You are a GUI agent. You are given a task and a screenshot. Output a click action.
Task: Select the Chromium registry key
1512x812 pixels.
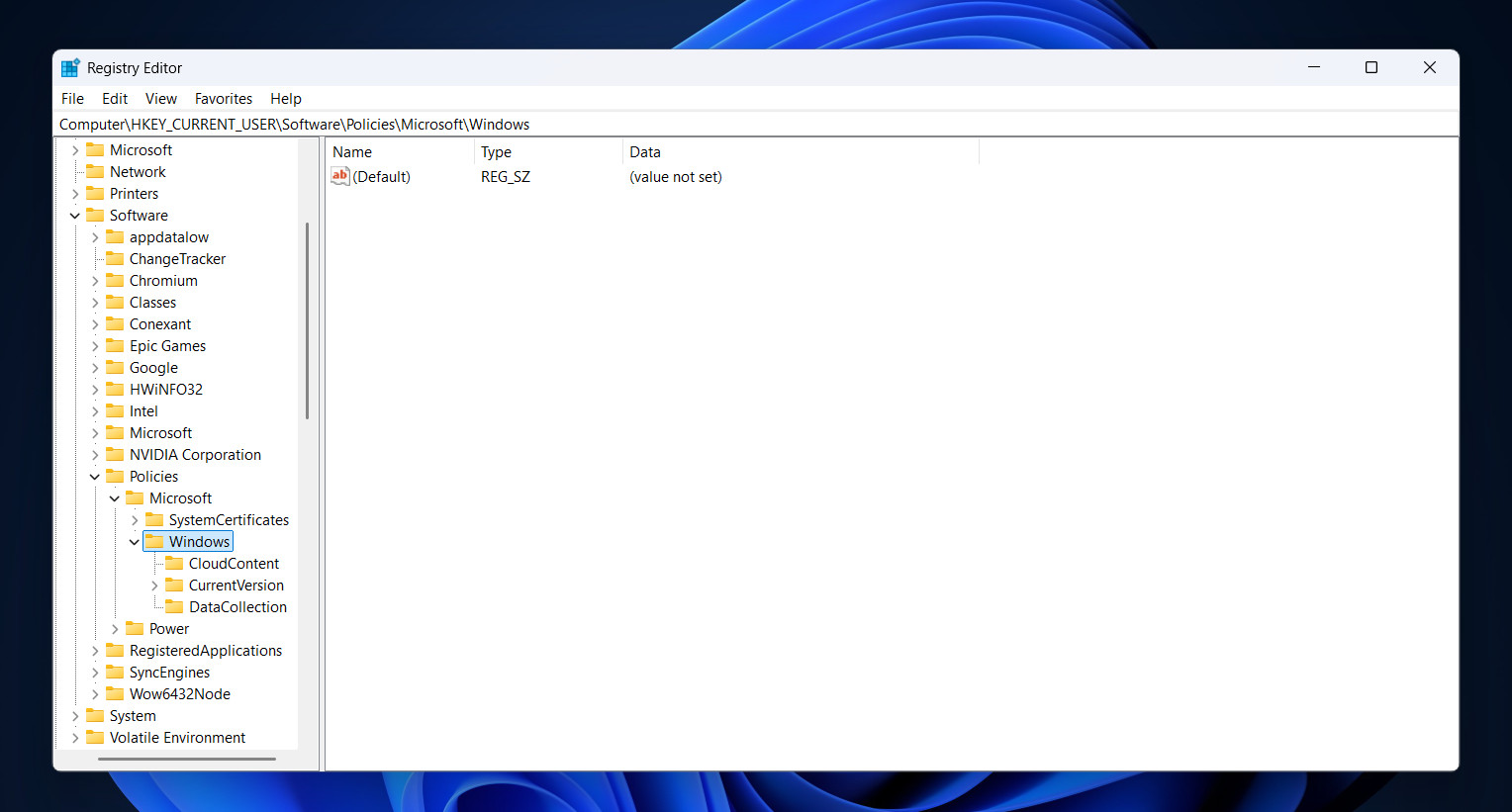(163, 280)
